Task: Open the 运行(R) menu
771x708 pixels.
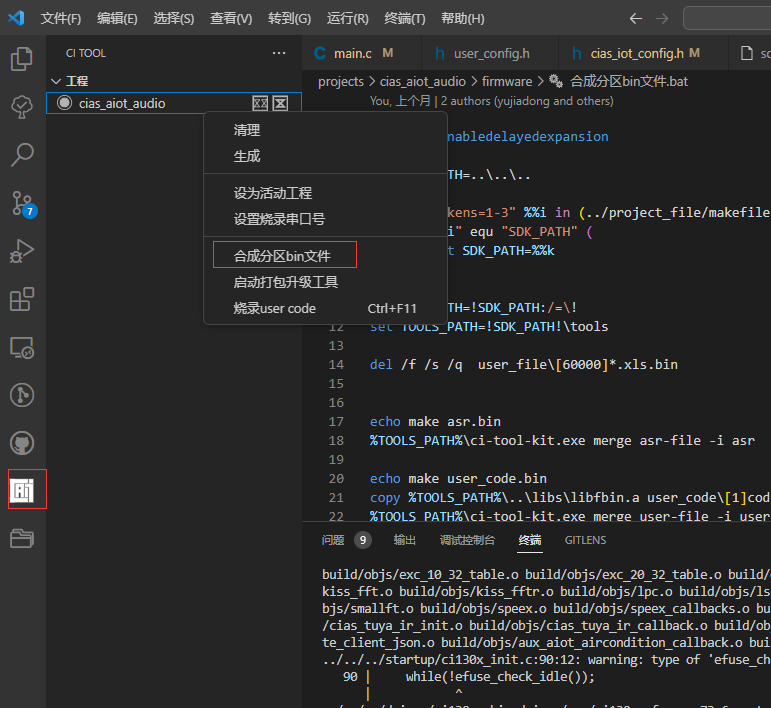Action: coord(348,19)
